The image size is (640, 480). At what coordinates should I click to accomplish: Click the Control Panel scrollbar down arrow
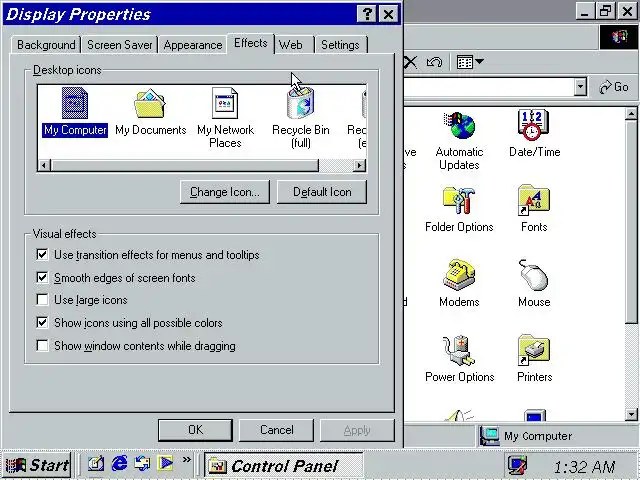coord(631,414)
